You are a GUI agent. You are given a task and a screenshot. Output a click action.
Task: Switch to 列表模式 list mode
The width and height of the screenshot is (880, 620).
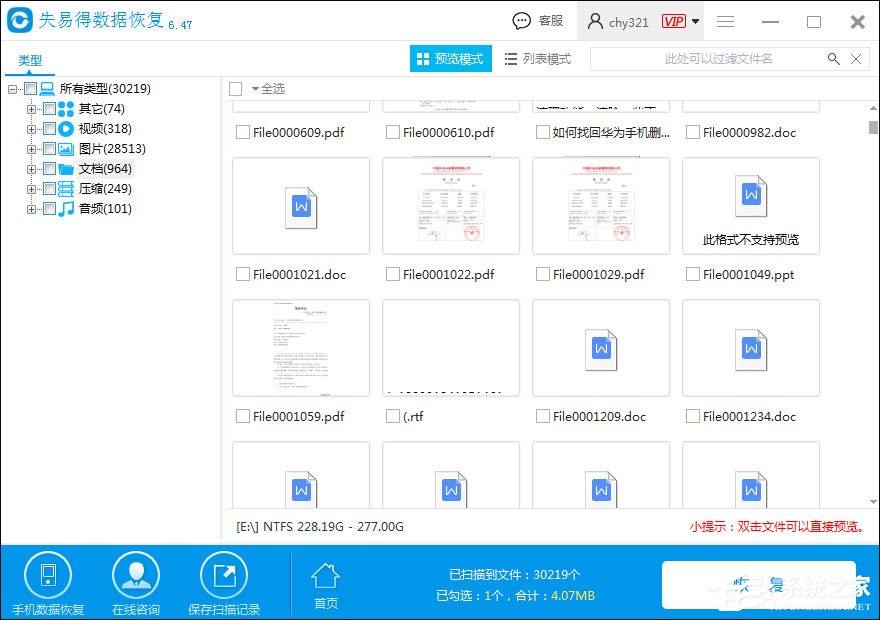point(537,58)
